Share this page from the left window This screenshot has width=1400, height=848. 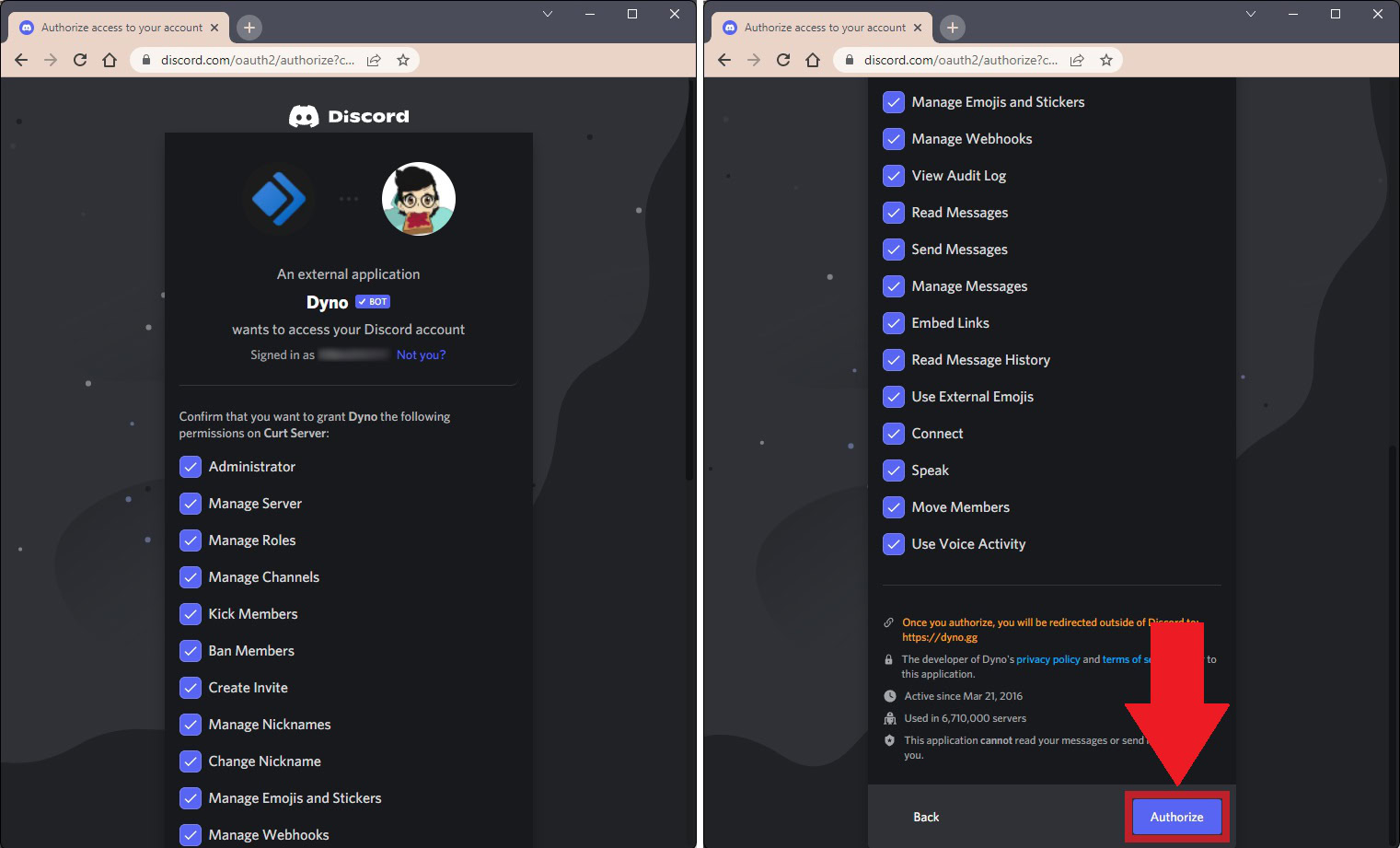(x=374, y=60)
